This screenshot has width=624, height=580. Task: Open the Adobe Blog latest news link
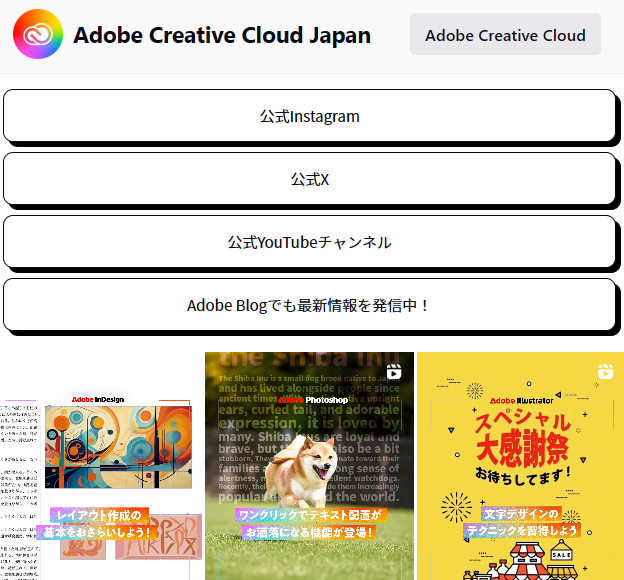tap(309, 306)
